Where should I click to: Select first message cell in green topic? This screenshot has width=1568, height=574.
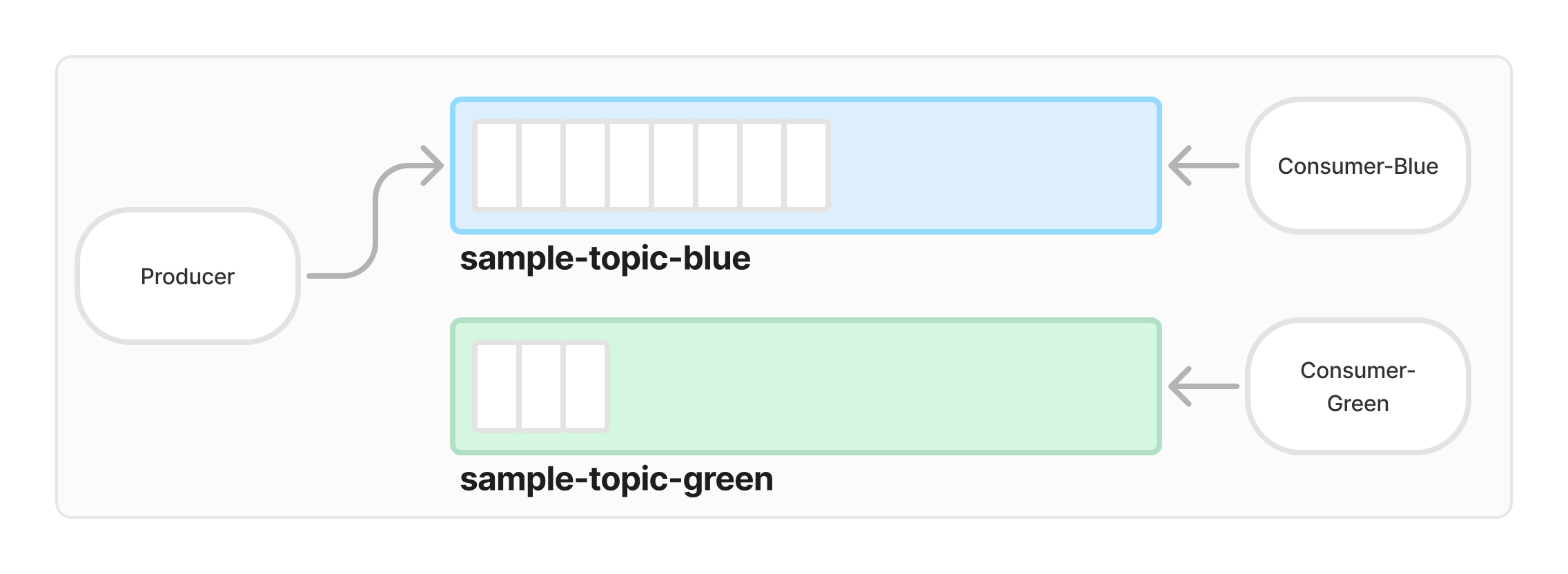coord(496,386)
